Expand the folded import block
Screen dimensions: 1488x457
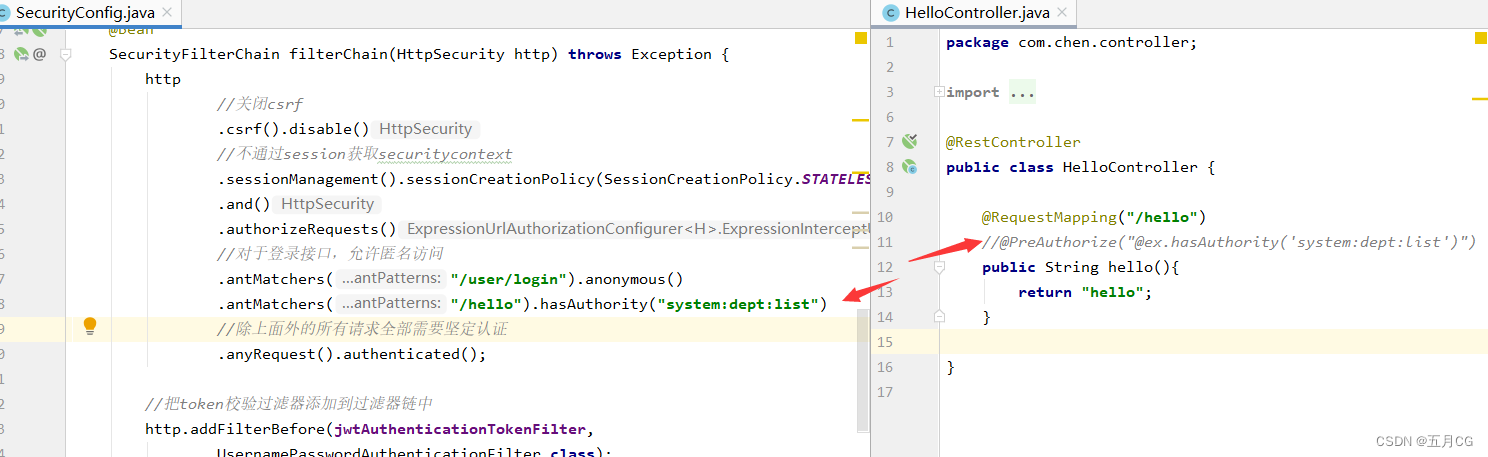click(939, 92)
